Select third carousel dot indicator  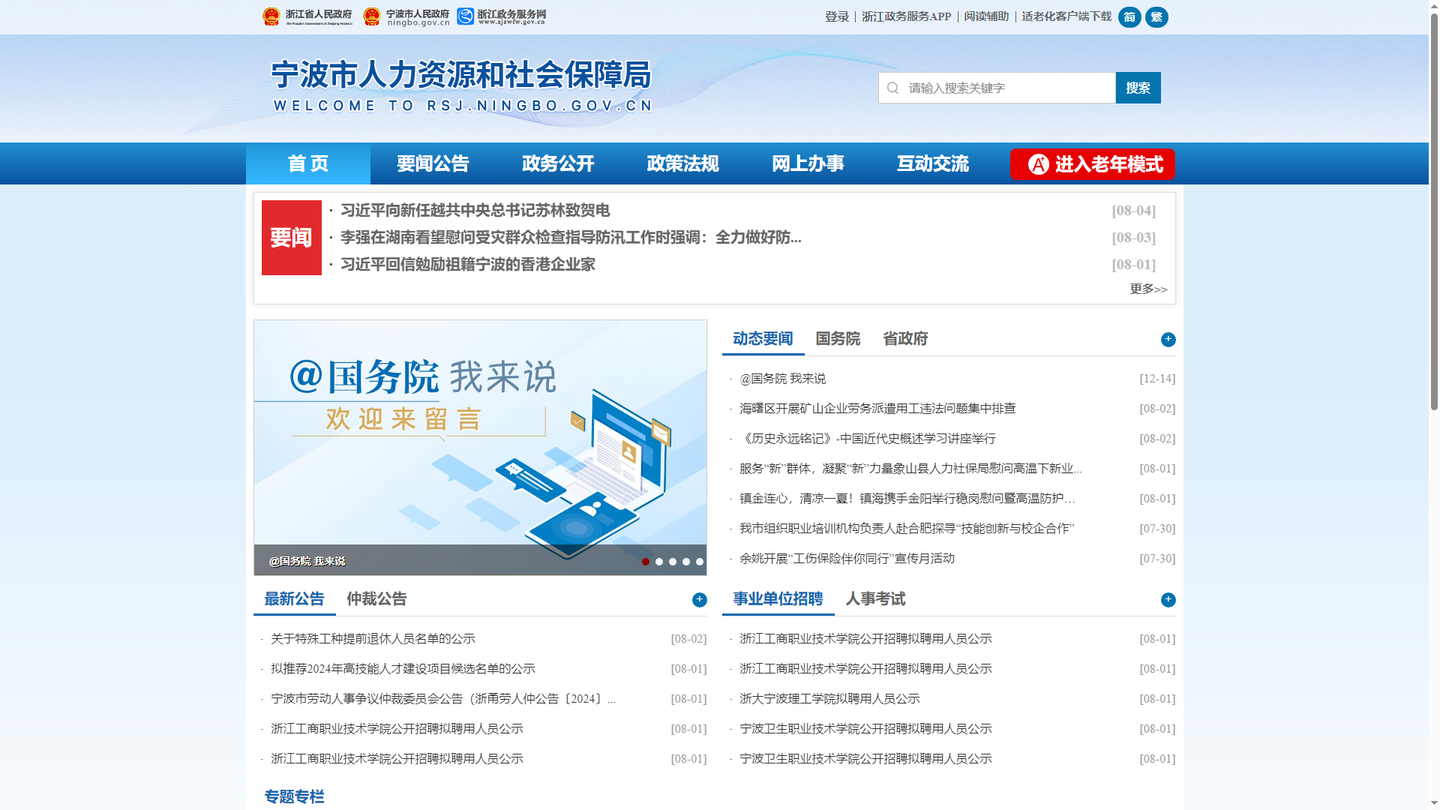coord(673,562)
